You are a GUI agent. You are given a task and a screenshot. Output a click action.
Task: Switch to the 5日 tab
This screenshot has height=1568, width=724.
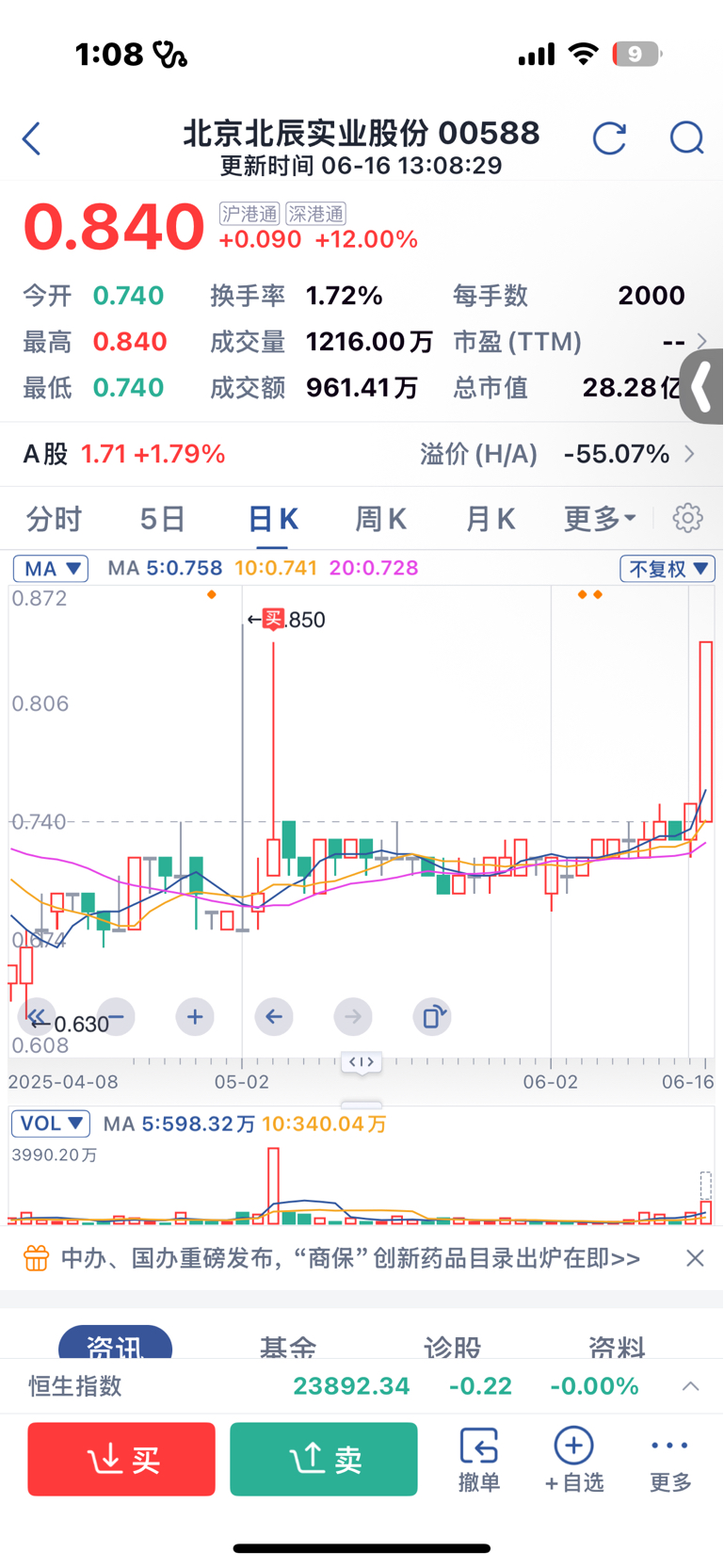pyautogui.click(x=163, y=518)
